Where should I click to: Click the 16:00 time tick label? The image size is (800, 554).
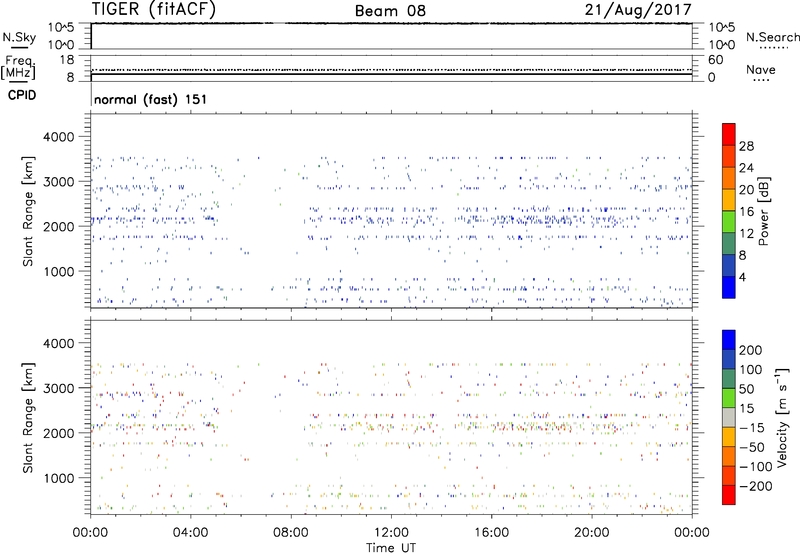(491, 533)
